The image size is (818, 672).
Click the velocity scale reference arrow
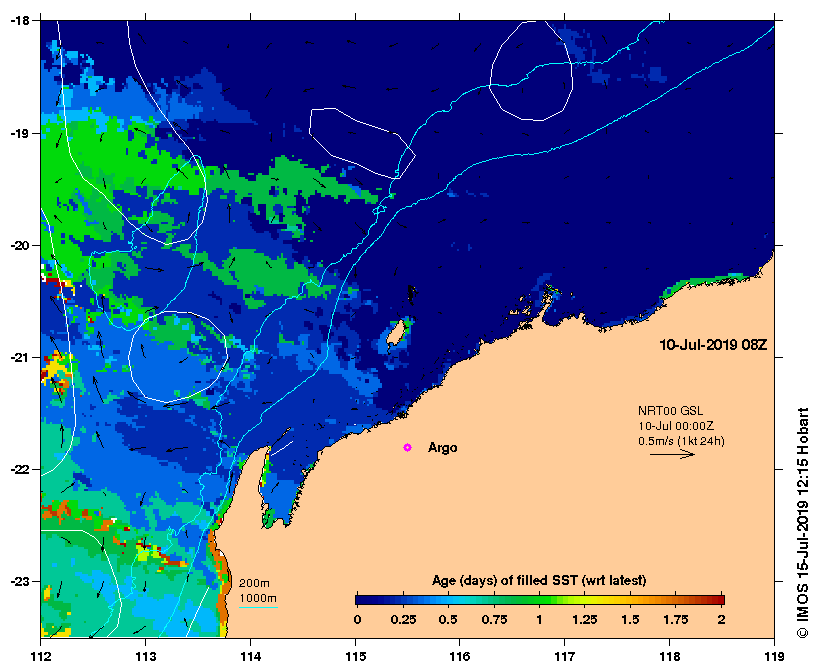[x=672, y=454]
